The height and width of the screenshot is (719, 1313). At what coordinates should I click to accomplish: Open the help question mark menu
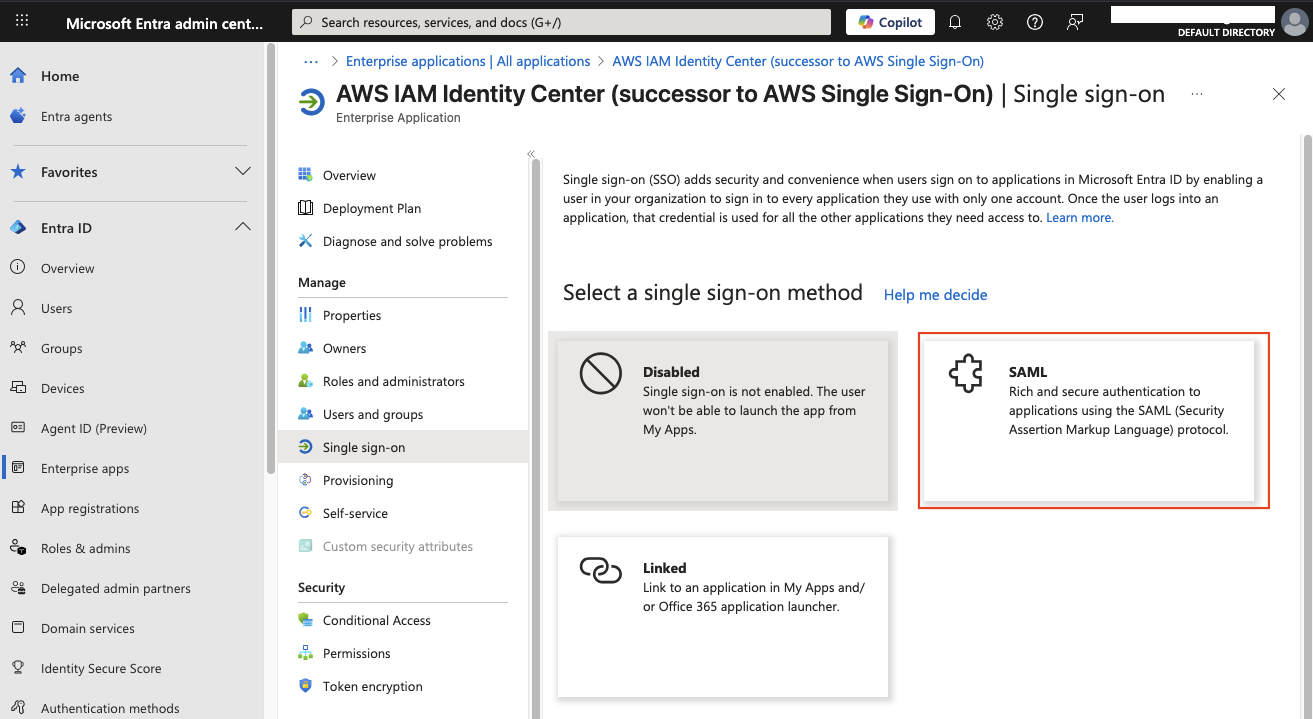point(1034,21)
